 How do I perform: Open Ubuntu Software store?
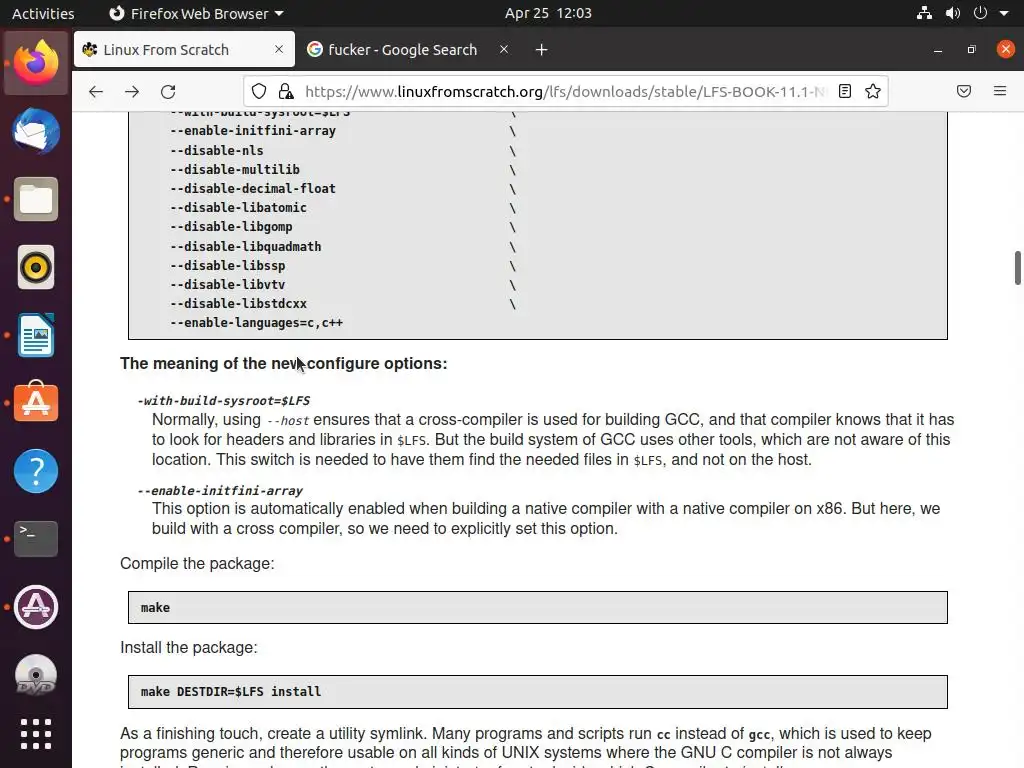pos(36,402)
